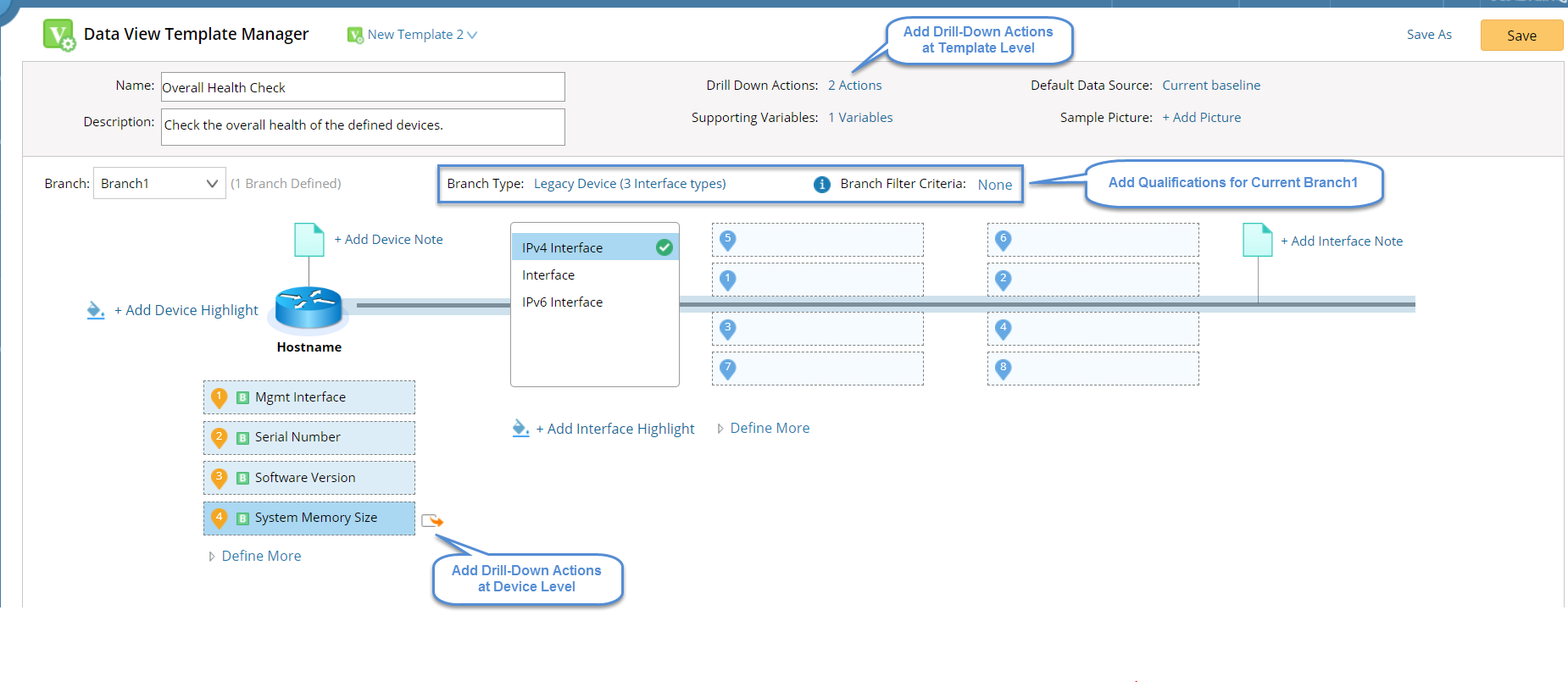
Task: Click blue pin marker 6 in interface slots
Action: point(1003,241)
